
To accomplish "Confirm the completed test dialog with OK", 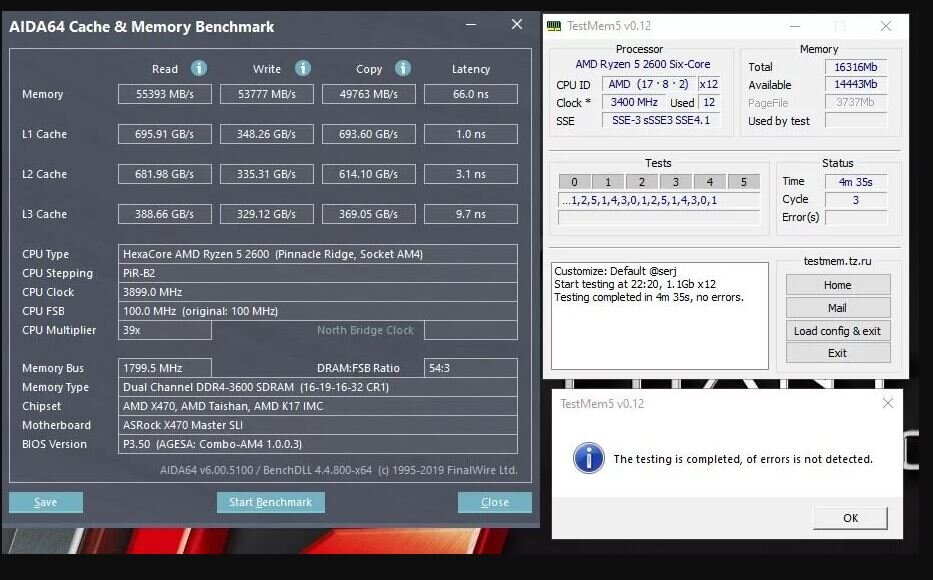I will click(850, 518).
